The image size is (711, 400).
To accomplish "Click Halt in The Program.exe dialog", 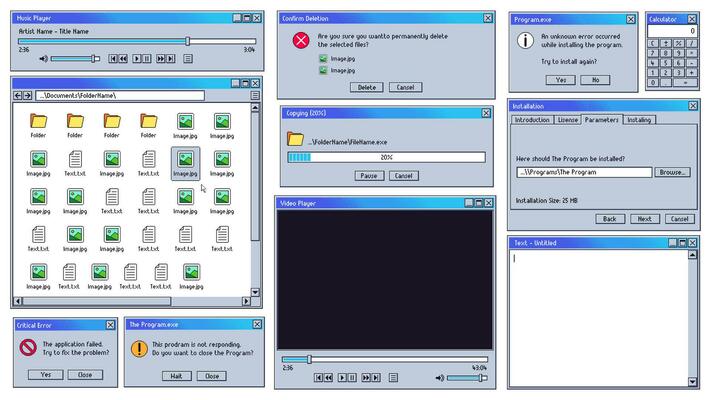I will [x=176, y=376].
